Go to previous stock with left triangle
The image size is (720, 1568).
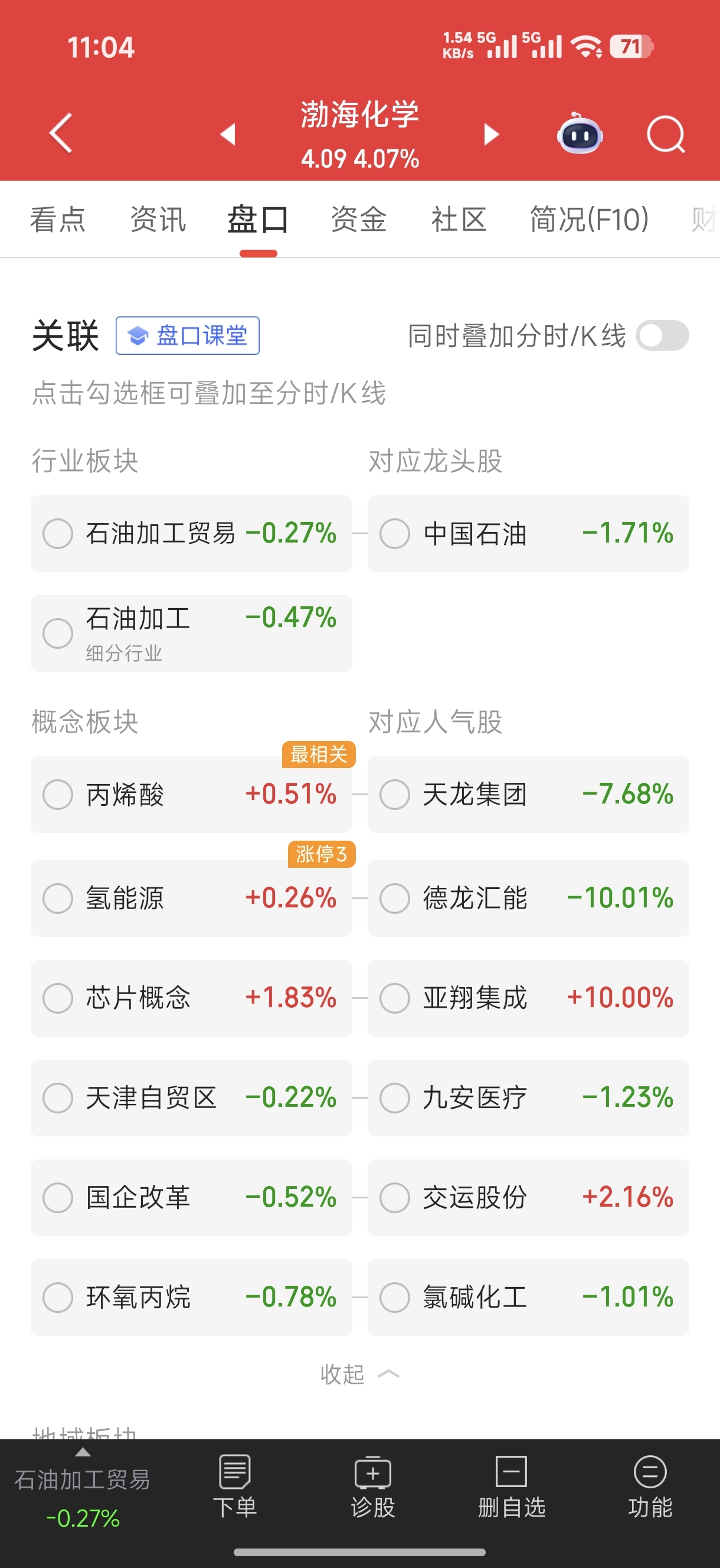point(228,134)
